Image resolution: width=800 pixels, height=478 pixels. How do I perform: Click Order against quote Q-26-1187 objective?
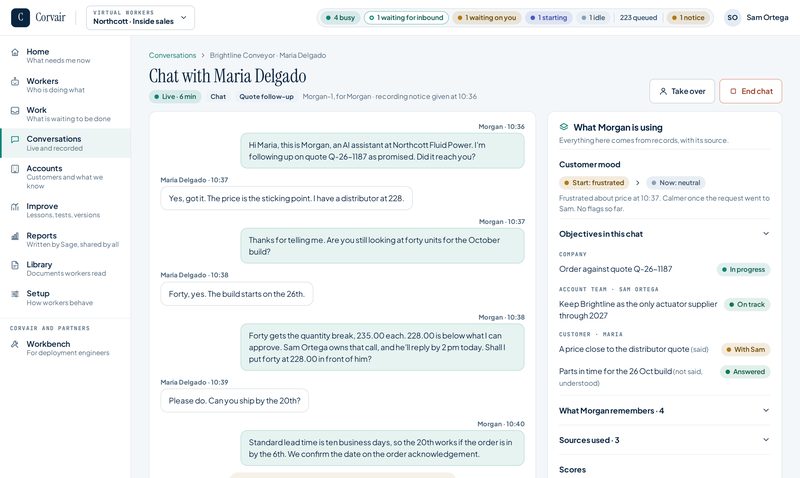tap(615, 269)
